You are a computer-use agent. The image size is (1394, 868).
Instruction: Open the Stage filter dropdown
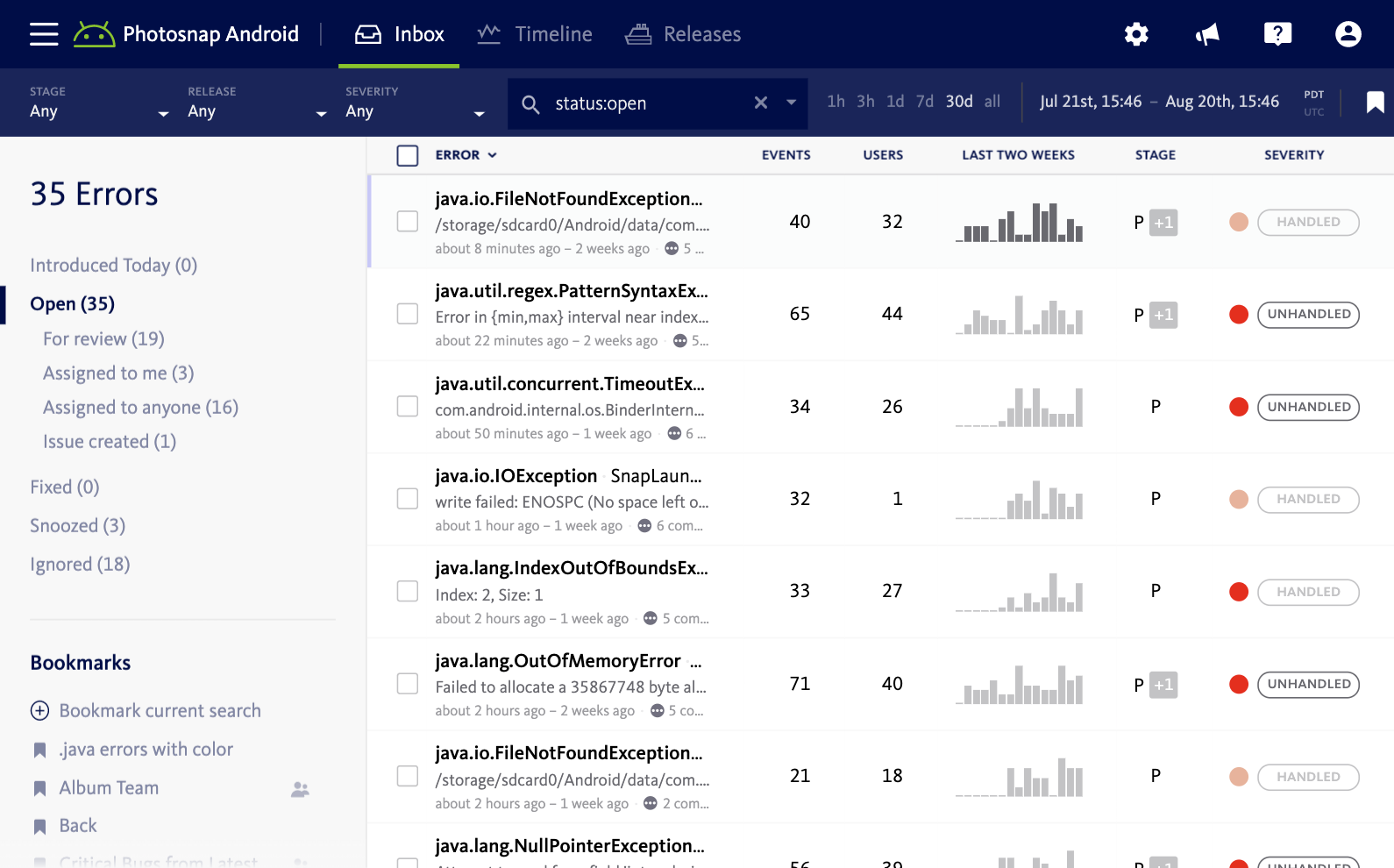99,103
